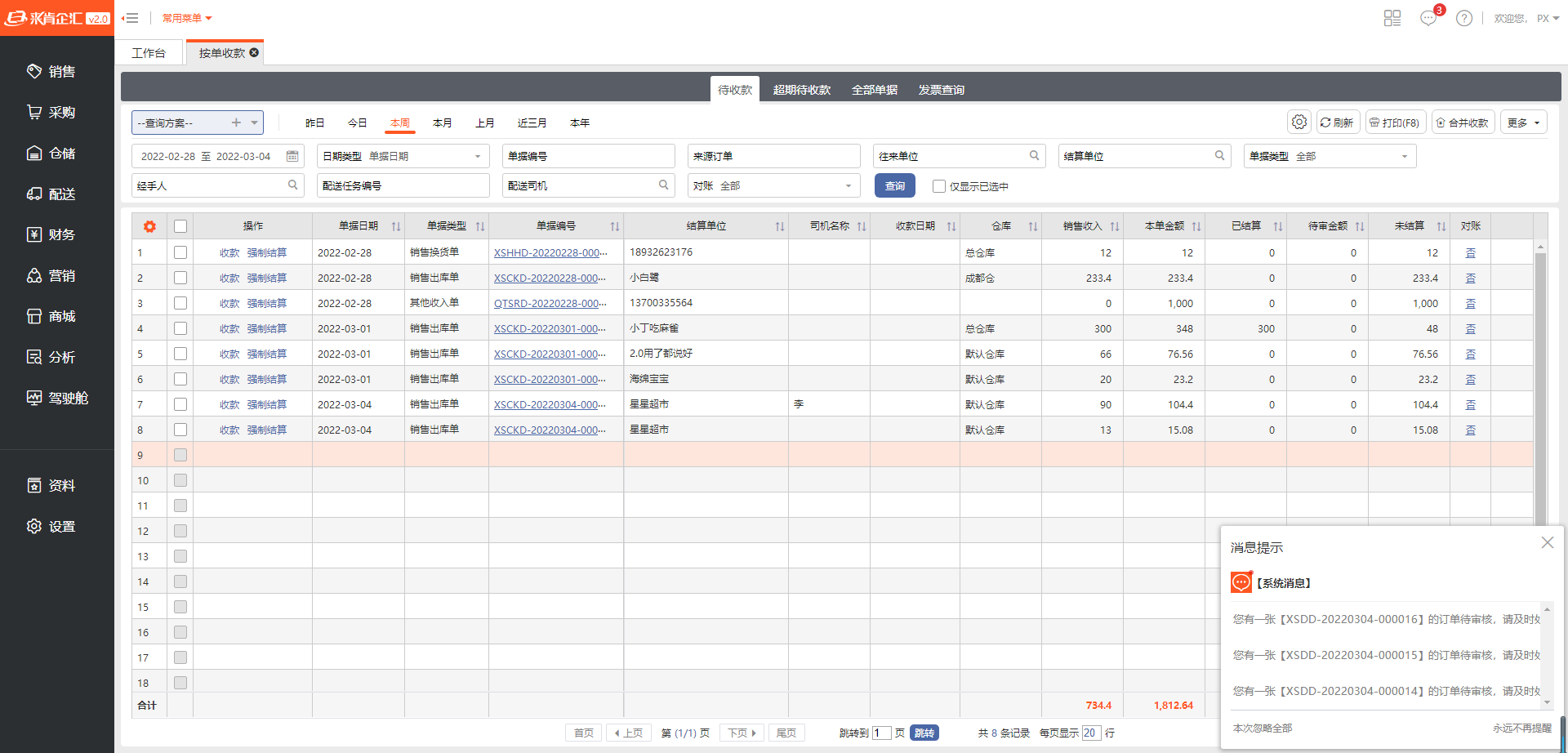Switch to the 超期待收款 tab

801,90
